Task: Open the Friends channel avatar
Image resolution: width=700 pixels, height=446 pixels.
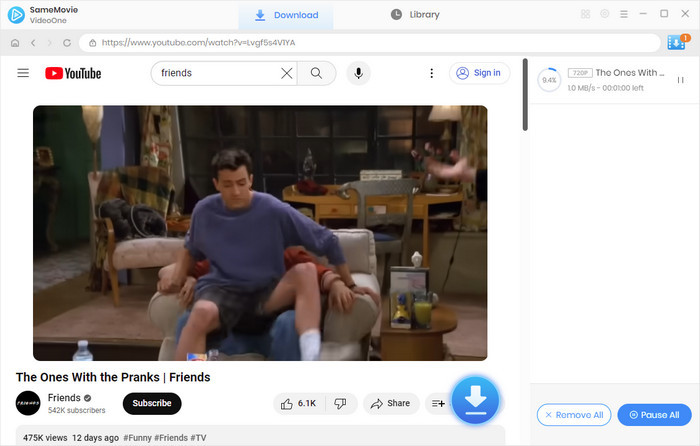Action: (x=28, y=403)
